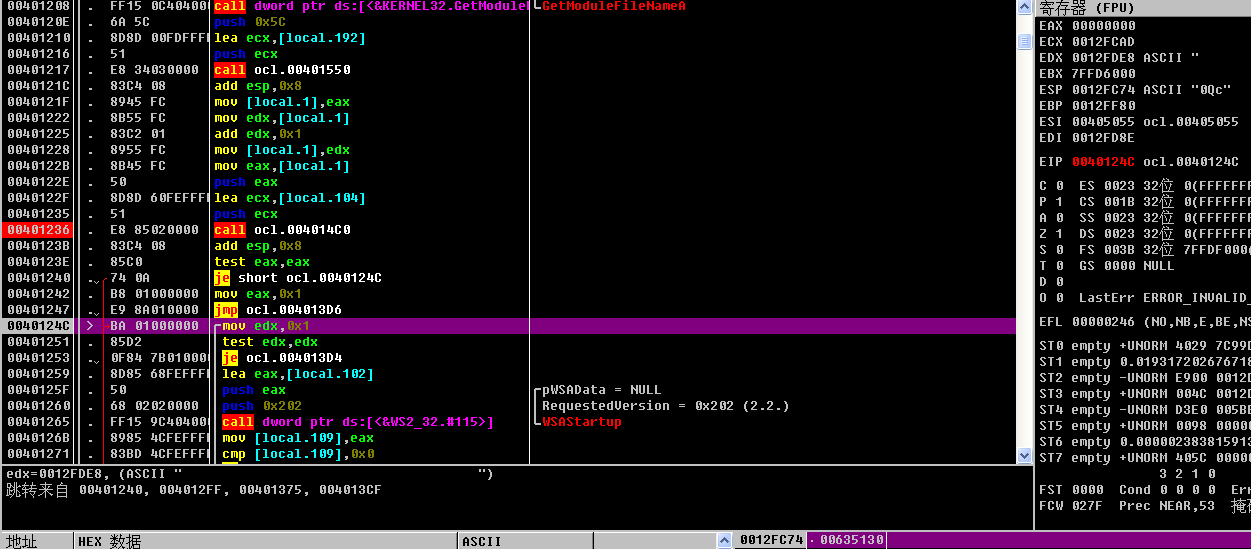The height and width of the screenshot is (549, 1251).
Task: Click the WSAStartup comment
Action: (x=582, y=422)
